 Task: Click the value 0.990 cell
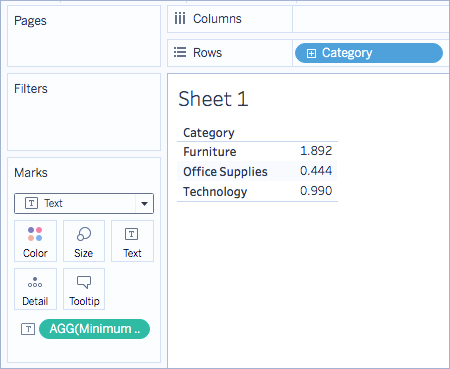click(x=316, y=191)
